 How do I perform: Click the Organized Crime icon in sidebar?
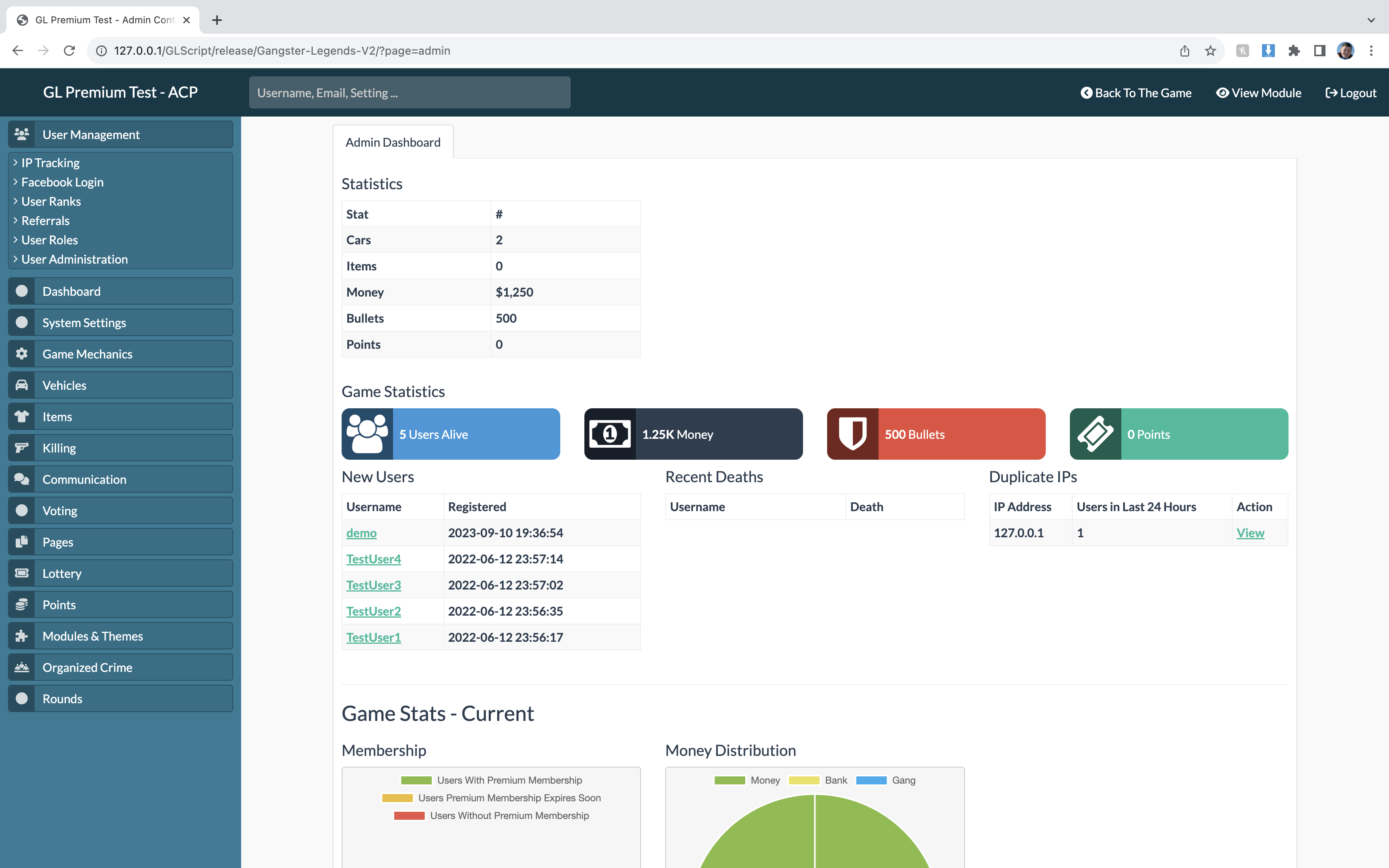coord(22,667)
